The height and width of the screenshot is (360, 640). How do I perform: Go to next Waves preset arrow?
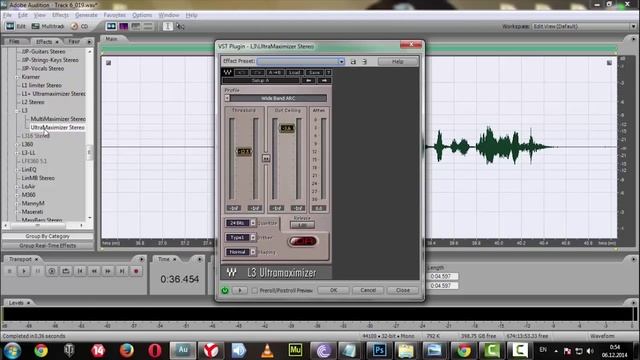[324, 80]
